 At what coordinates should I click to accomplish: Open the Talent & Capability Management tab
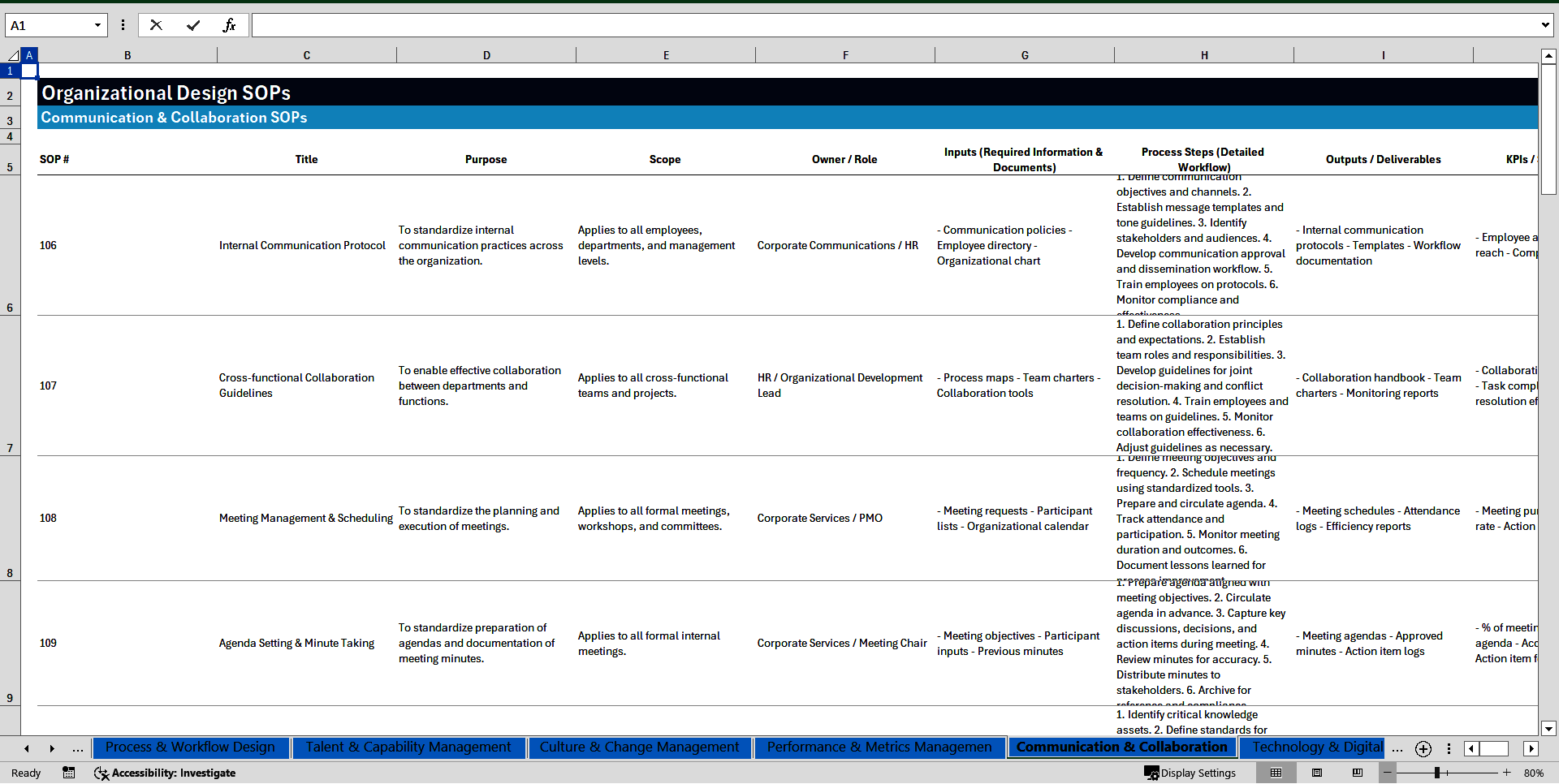tap(408, 747)
